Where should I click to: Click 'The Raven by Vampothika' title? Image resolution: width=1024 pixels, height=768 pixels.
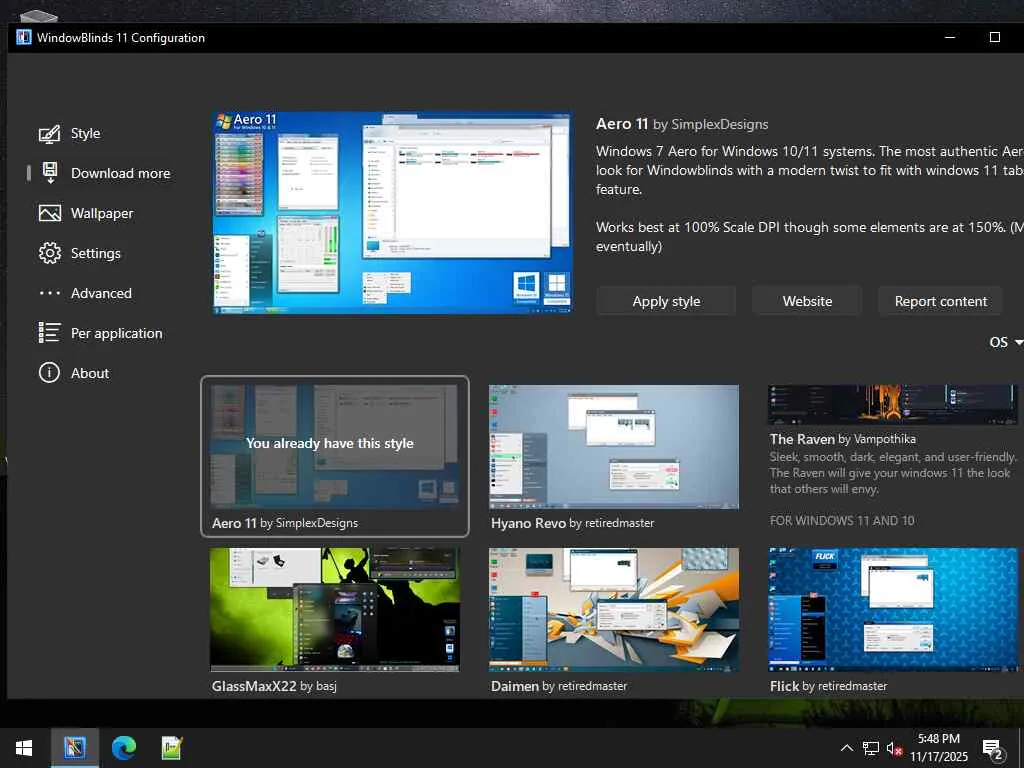pyautogui.click(x=842, y=439)
